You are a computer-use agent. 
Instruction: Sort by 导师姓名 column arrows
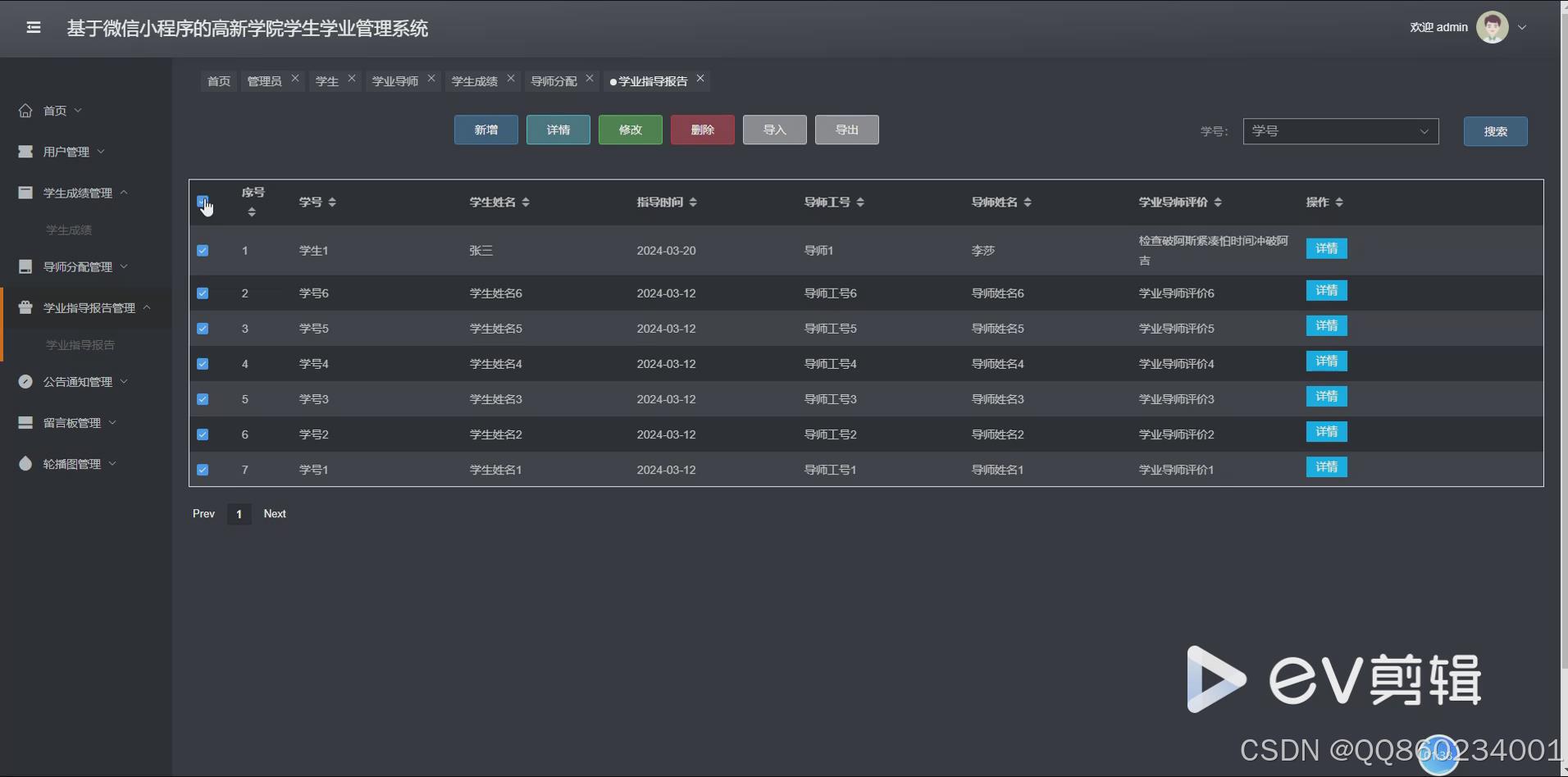1028,202
